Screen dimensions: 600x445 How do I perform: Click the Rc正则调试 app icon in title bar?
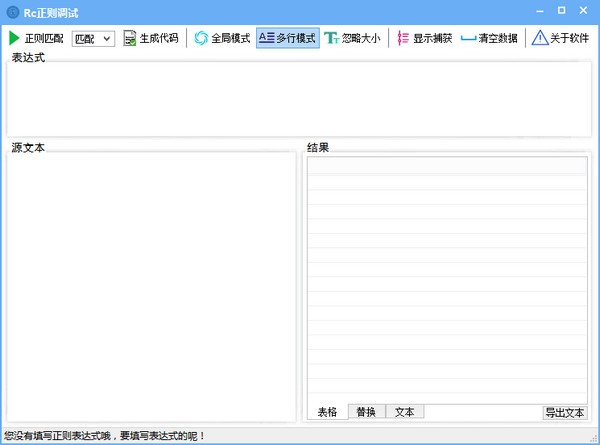(x=12, y=11)
